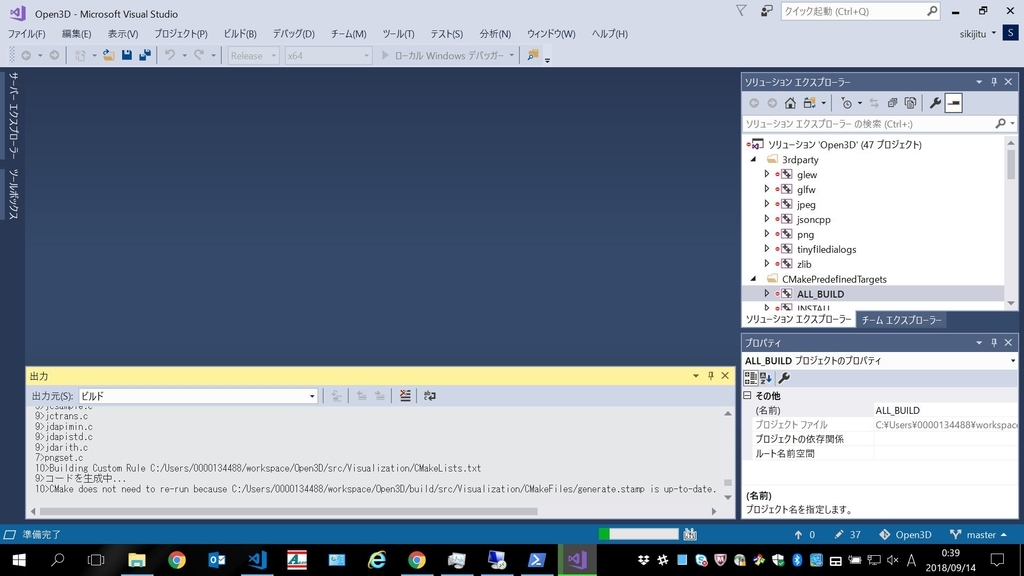Open Toolbox side tab
This screenshot has height=576, width=1024.
pos(13,193)
